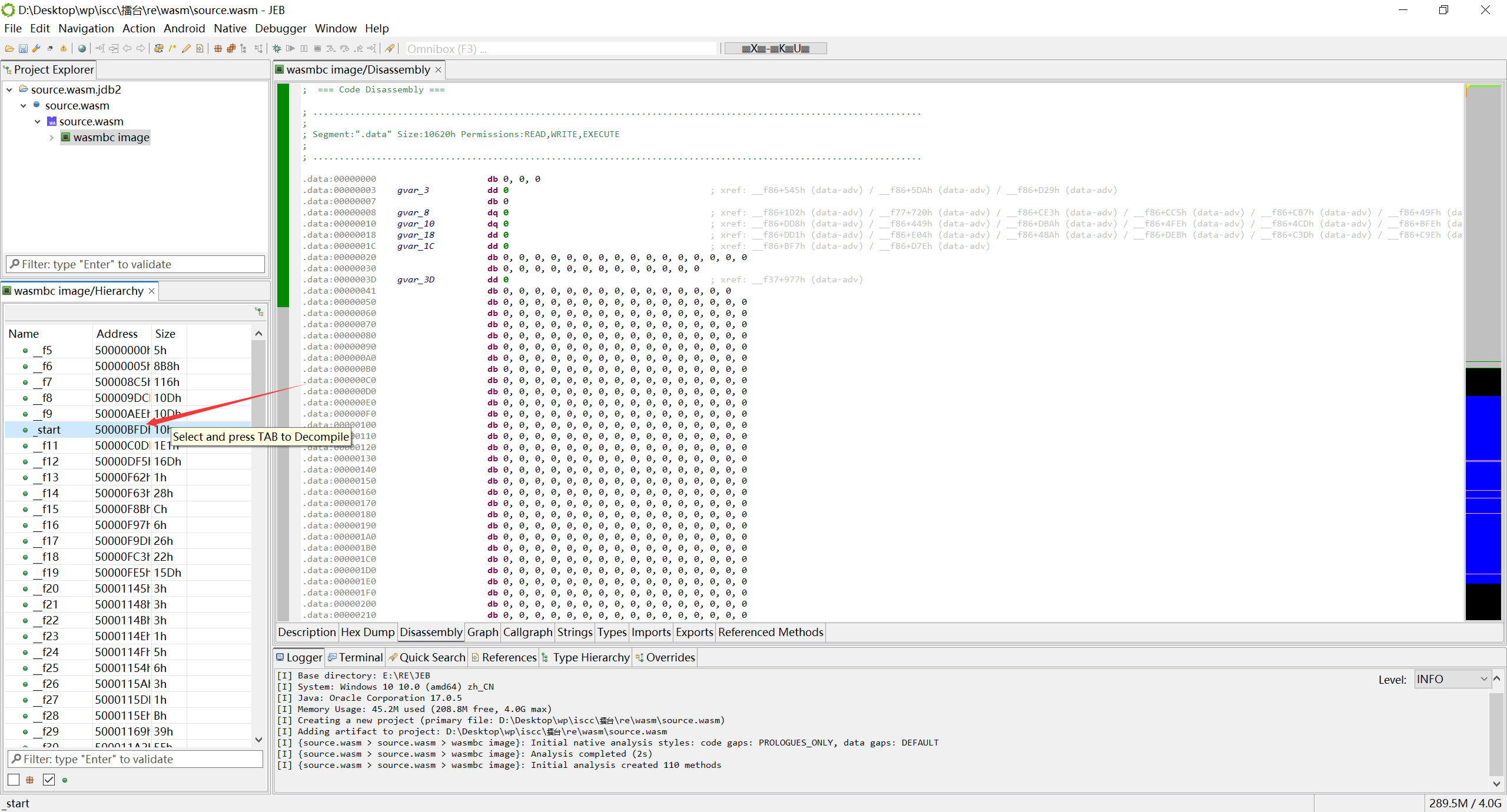
Task: Expand the wasmbc image tree node
Action: click(52, 138)
